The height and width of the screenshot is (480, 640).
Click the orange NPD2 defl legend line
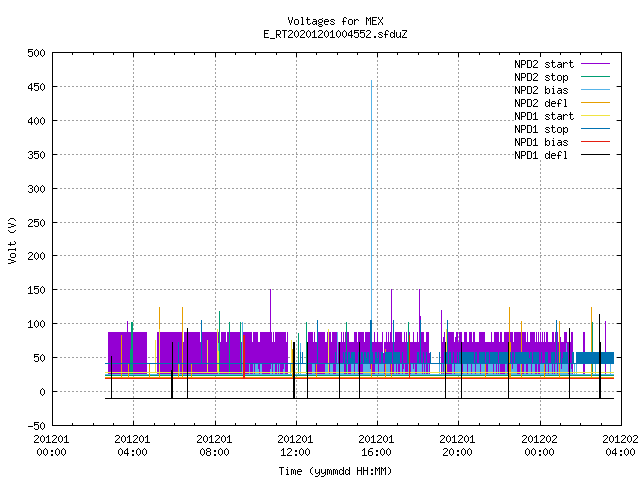[x=595, y=103]
